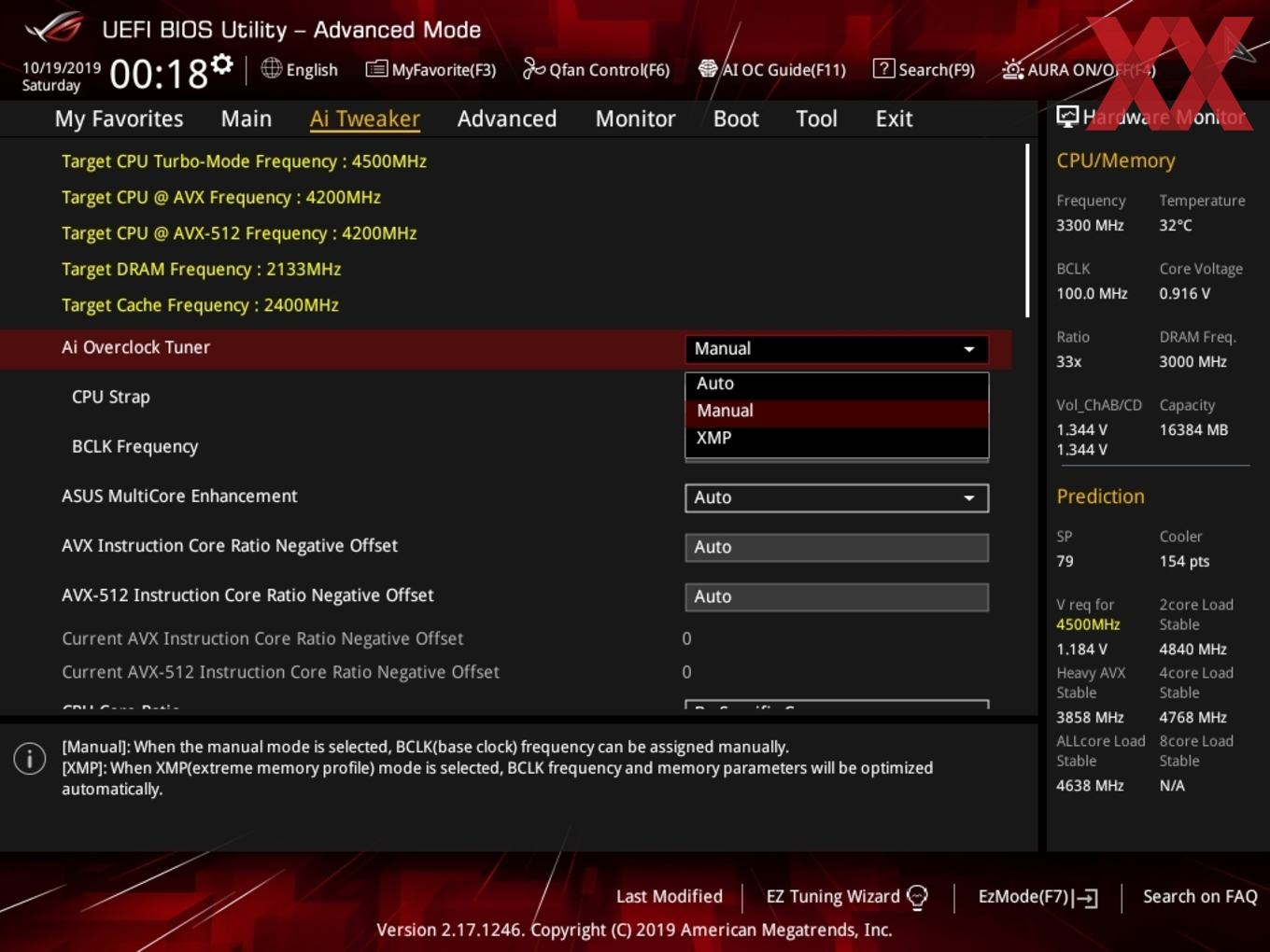The image size is (1270, 952).
Task: Click the 0.916 V core voltage value
Action: click(1184, 293)
